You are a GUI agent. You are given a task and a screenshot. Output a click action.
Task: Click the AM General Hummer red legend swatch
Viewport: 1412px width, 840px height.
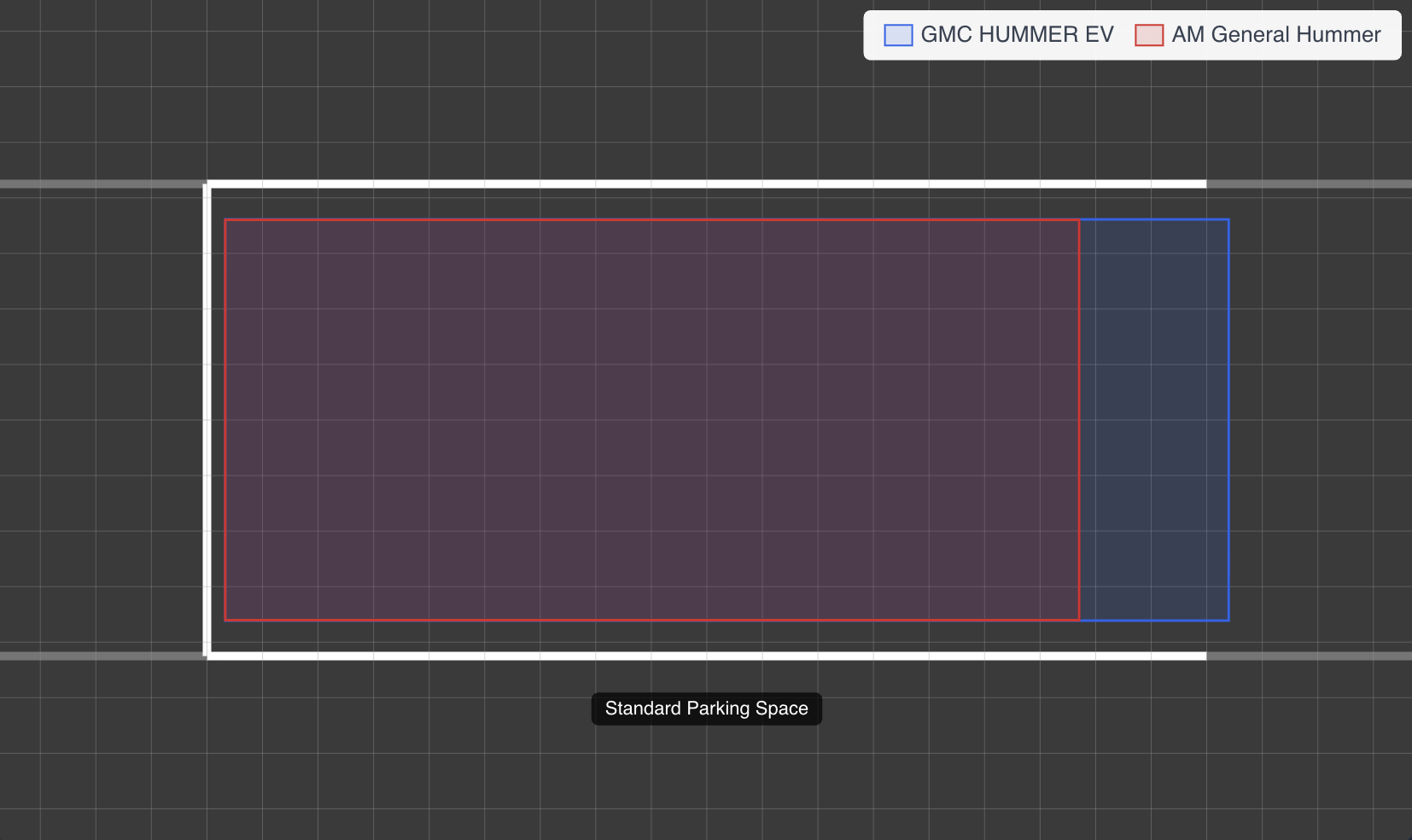(1149, 35)
